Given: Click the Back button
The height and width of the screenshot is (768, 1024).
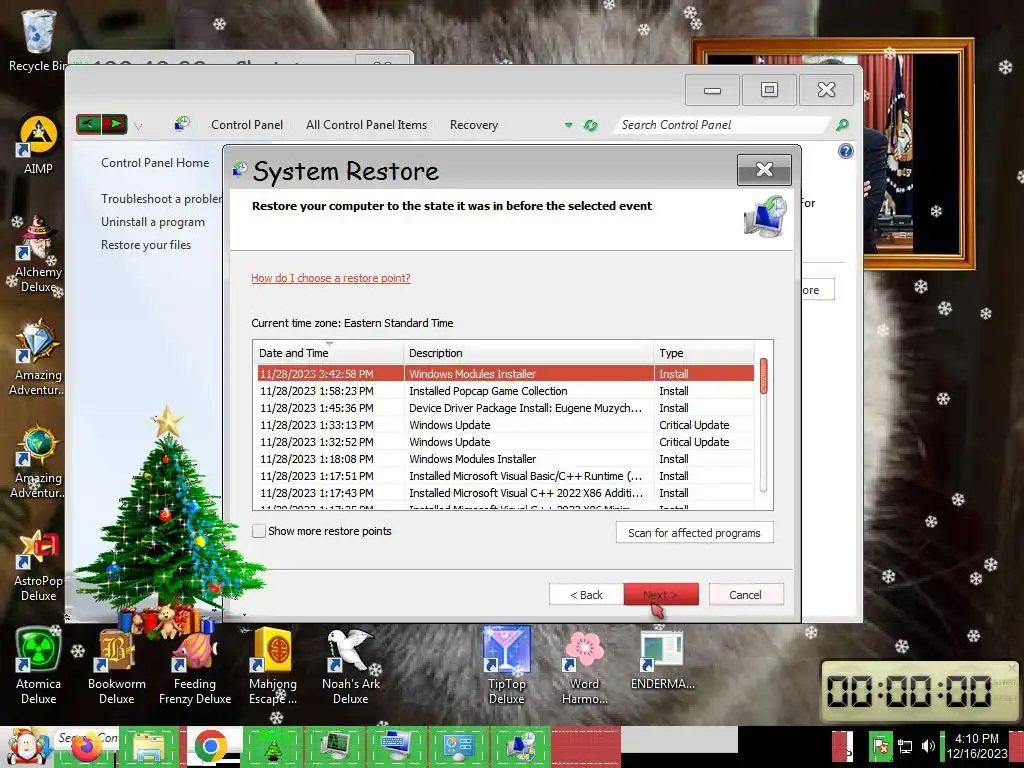Looking at the screenshot, I should (586, 595).
